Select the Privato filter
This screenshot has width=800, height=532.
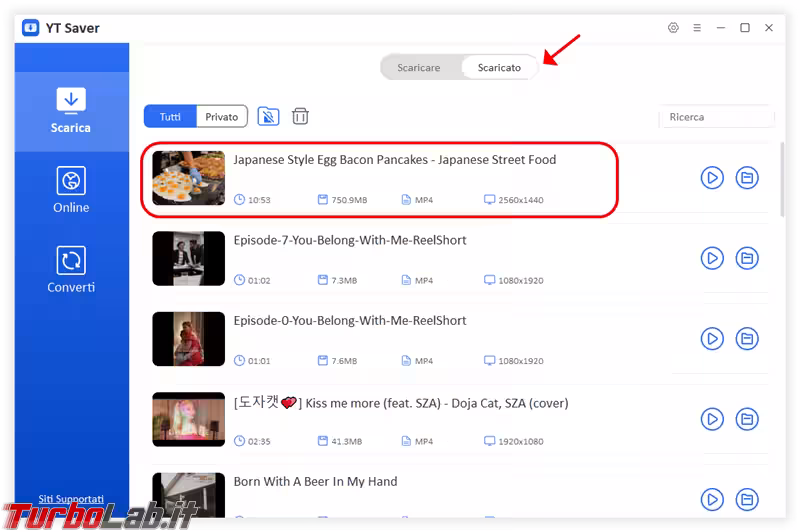221,117
